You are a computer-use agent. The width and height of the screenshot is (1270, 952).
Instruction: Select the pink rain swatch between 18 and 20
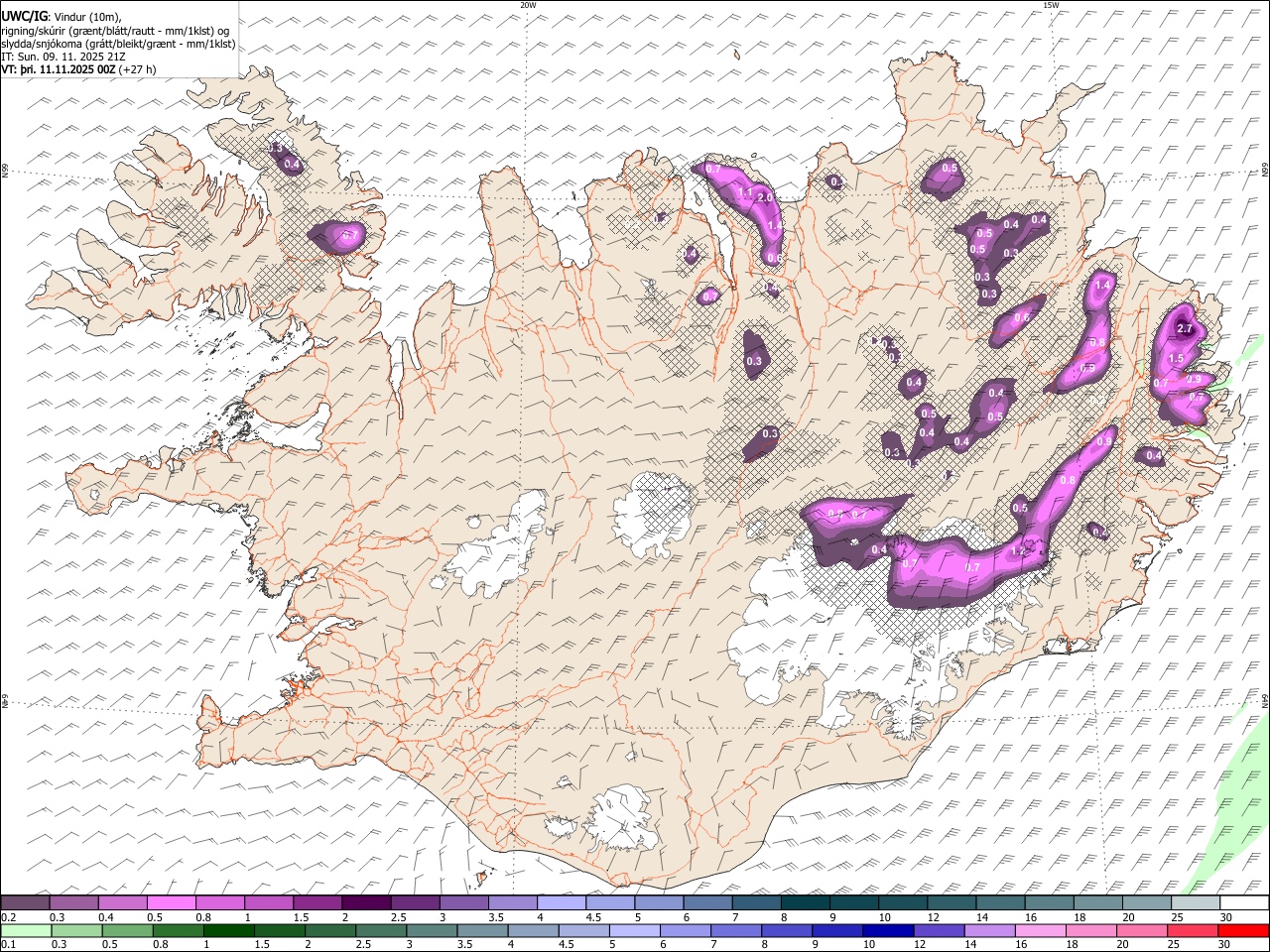tap(1092, 931)
